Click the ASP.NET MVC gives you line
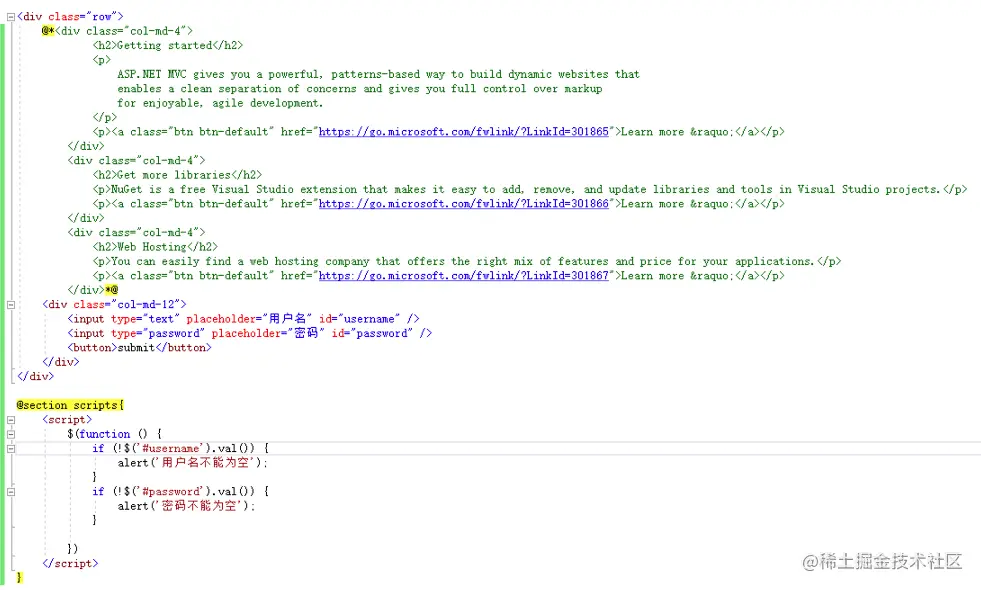The height and width of the screenshot is (590, 981). coord(379,74)
